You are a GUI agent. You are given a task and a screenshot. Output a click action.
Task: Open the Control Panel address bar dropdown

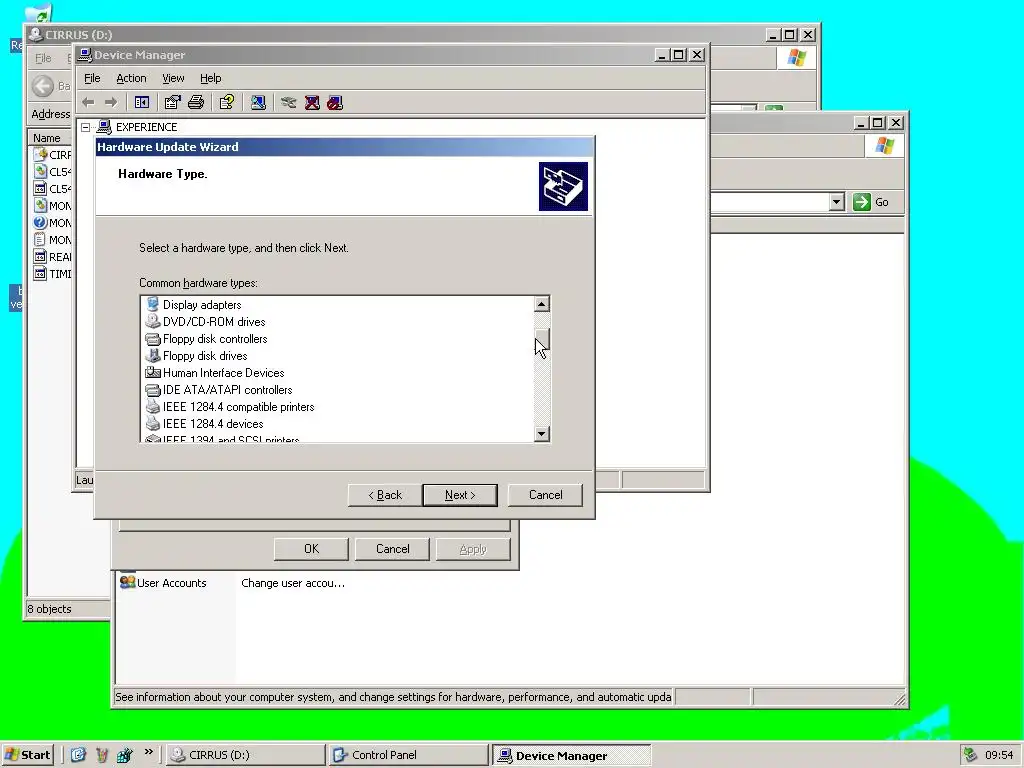(837, 202)
